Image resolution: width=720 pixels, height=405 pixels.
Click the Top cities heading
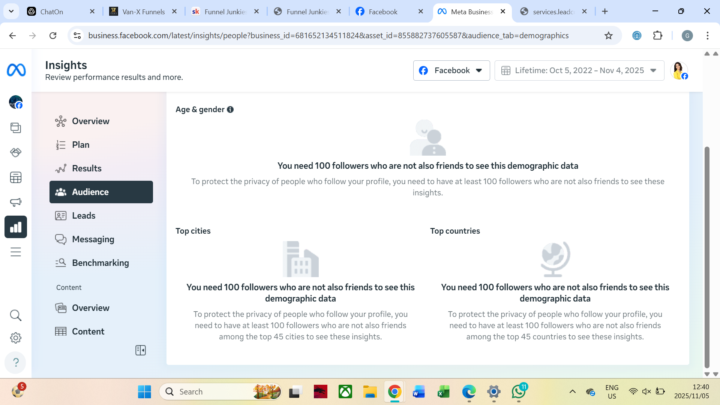point(193,231)
